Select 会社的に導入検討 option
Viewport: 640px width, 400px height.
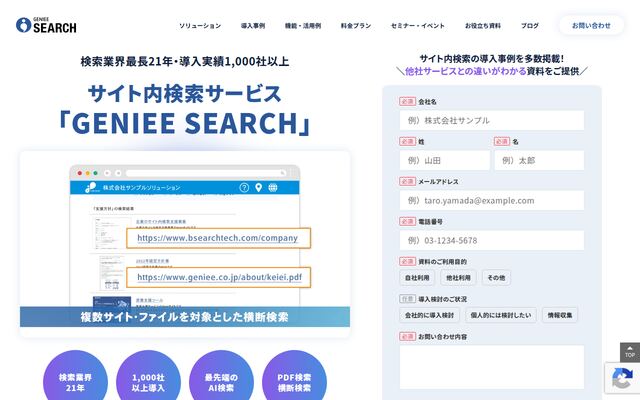click(429, 315)
